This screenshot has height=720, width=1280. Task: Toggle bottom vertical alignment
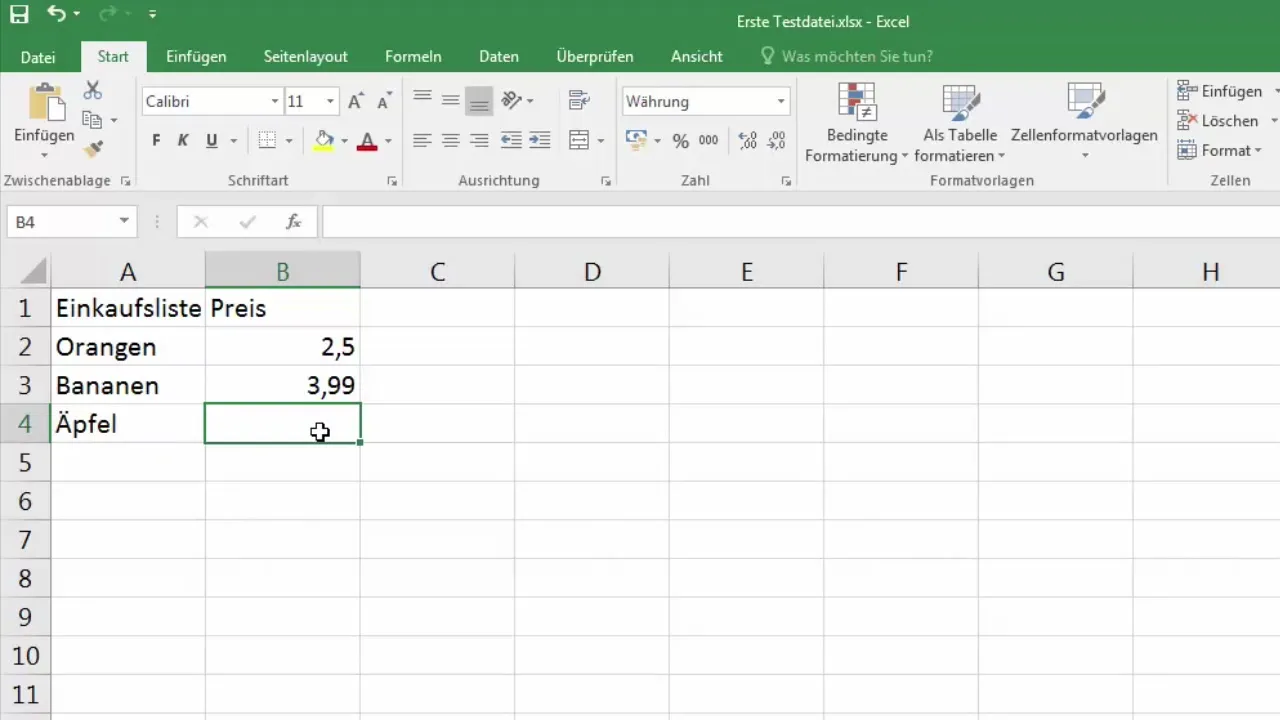(480, 100)
